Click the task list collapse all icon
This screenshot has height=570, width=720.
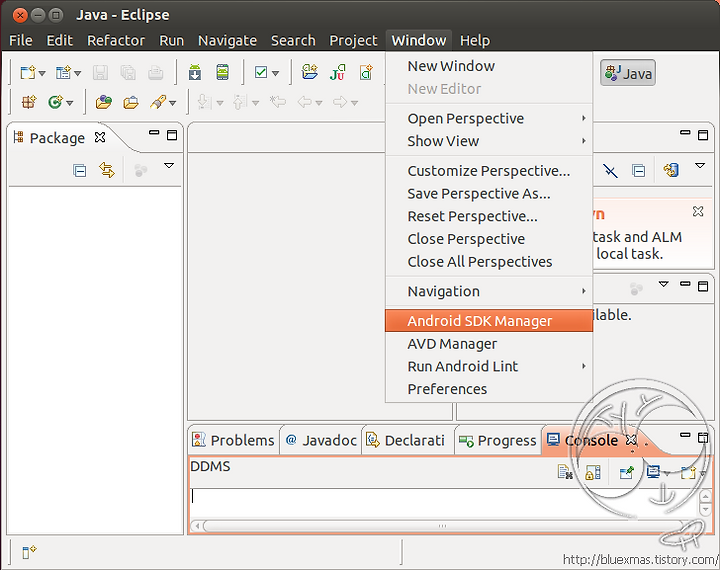[x=638, y=171]
